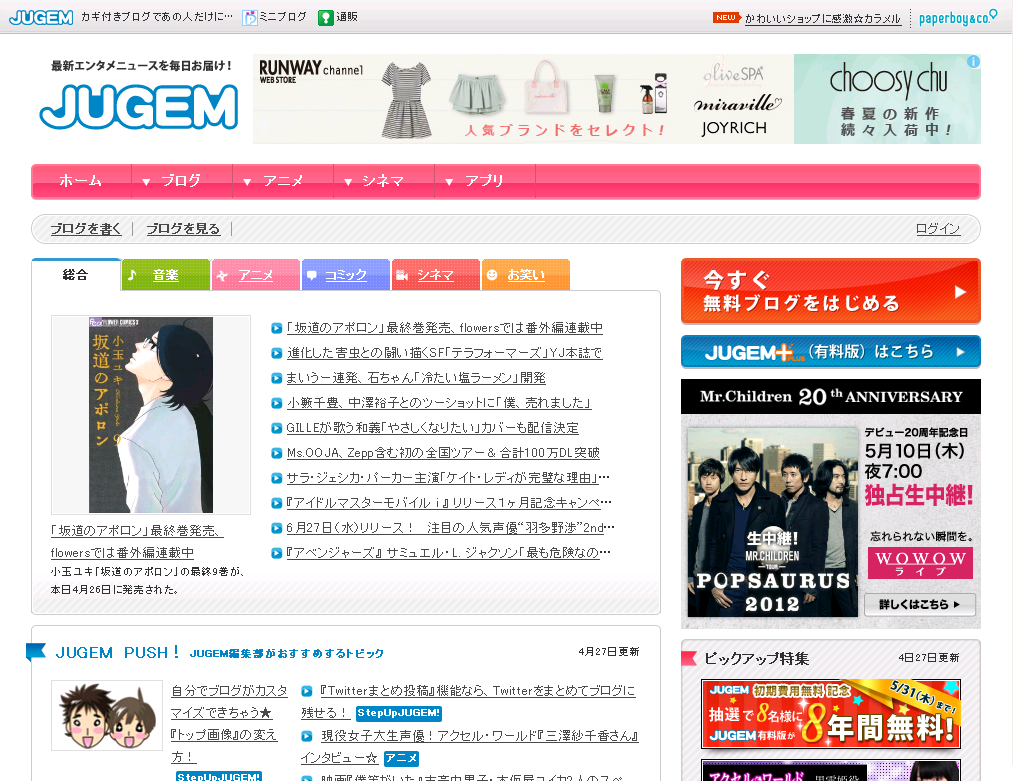Open the cartoon faces thumbnail in JUGEM PUSH
Viewport: 1013px width, 781px height.
(x=107, y=715)
